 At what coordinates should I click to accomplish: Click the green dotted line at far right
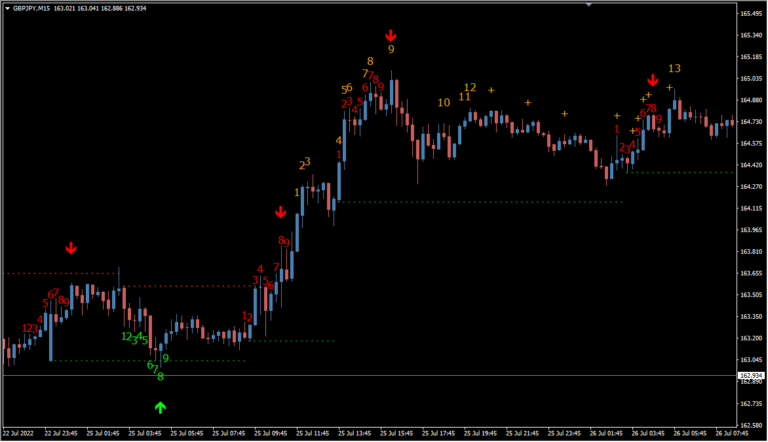[x=690, y=172]
